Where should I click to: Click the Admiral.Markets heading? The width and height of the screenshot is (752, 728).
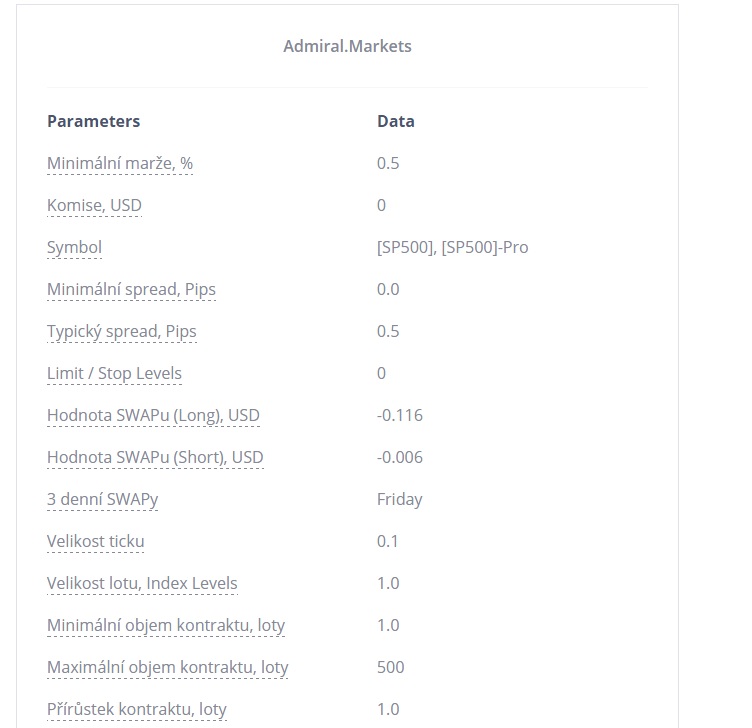click(347, 46)
